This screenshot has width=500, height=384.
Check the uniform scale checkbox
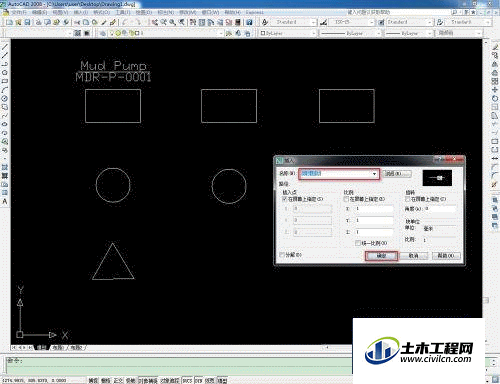point(358,243)
